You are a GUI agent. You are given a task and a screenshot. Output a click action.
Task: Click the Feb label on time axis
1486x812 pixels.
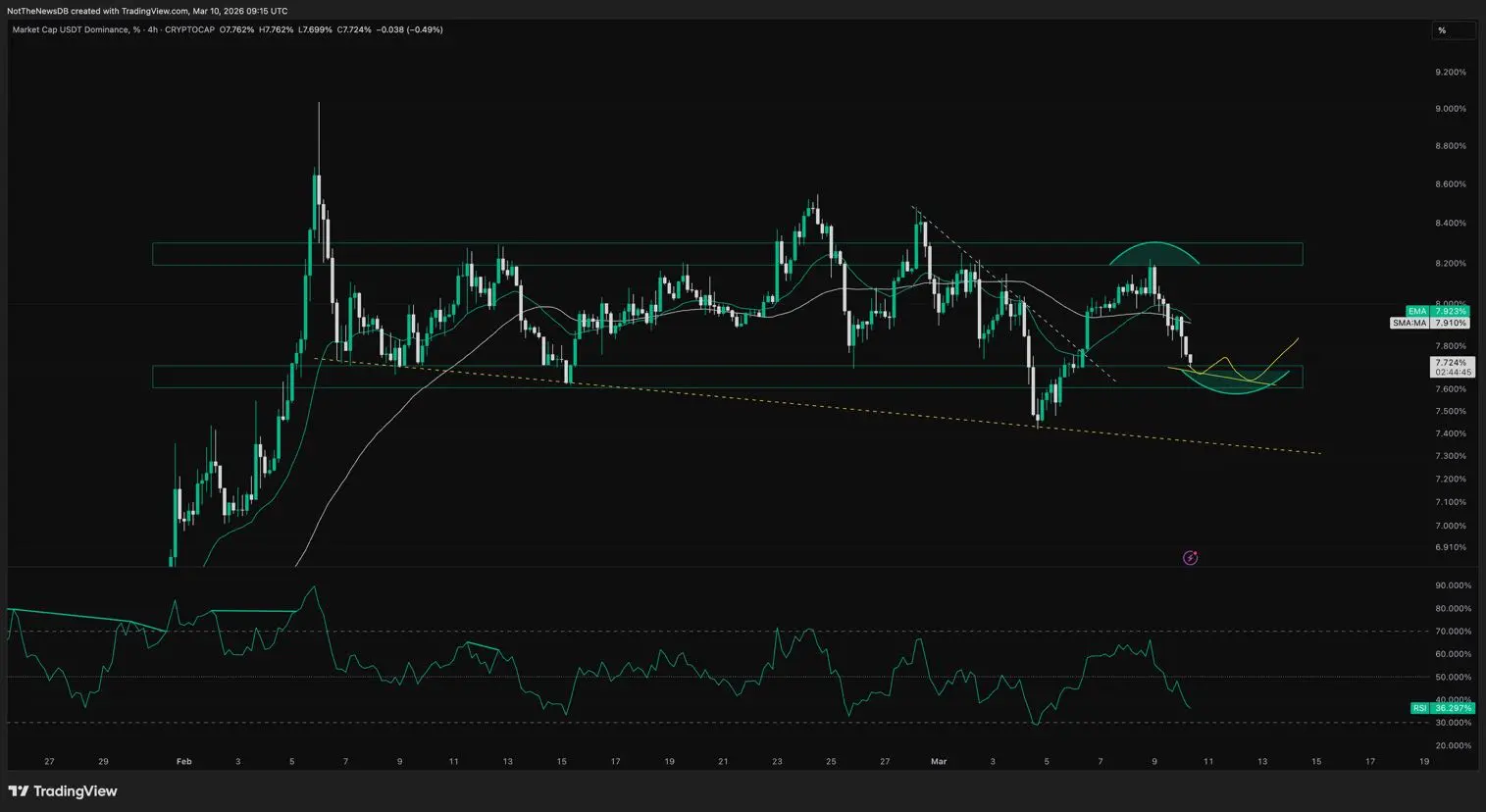click(182, 761)
